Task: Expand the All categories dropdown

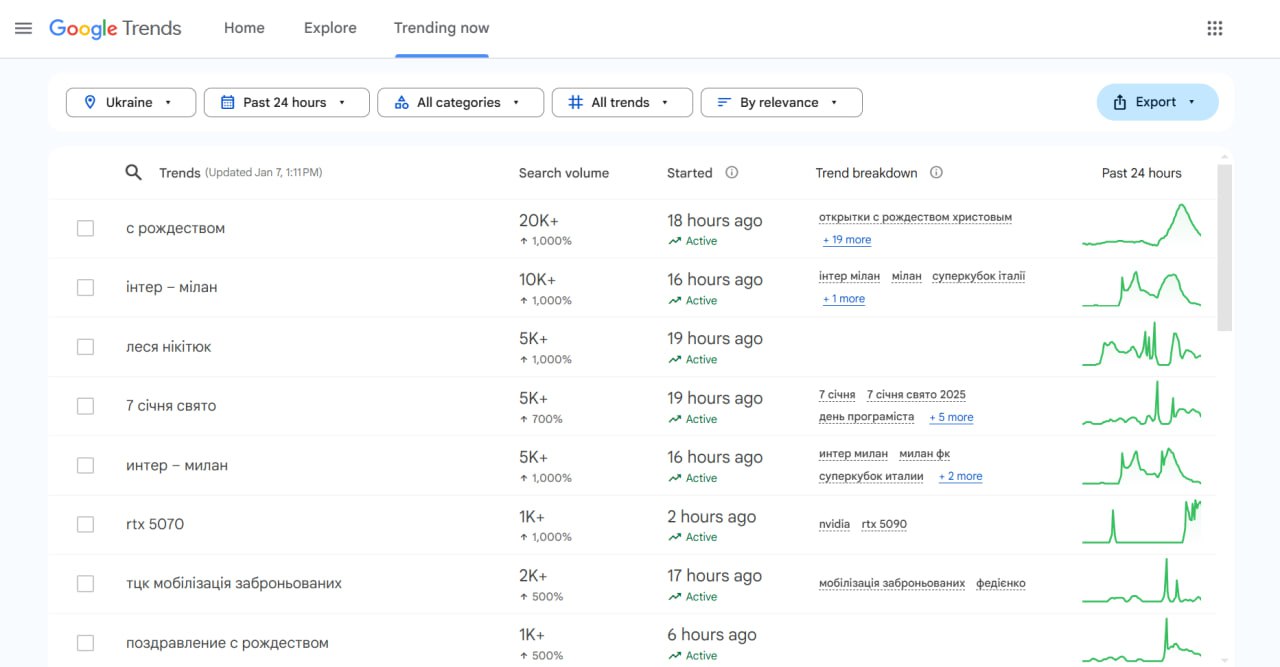Action: pos(461,102)
